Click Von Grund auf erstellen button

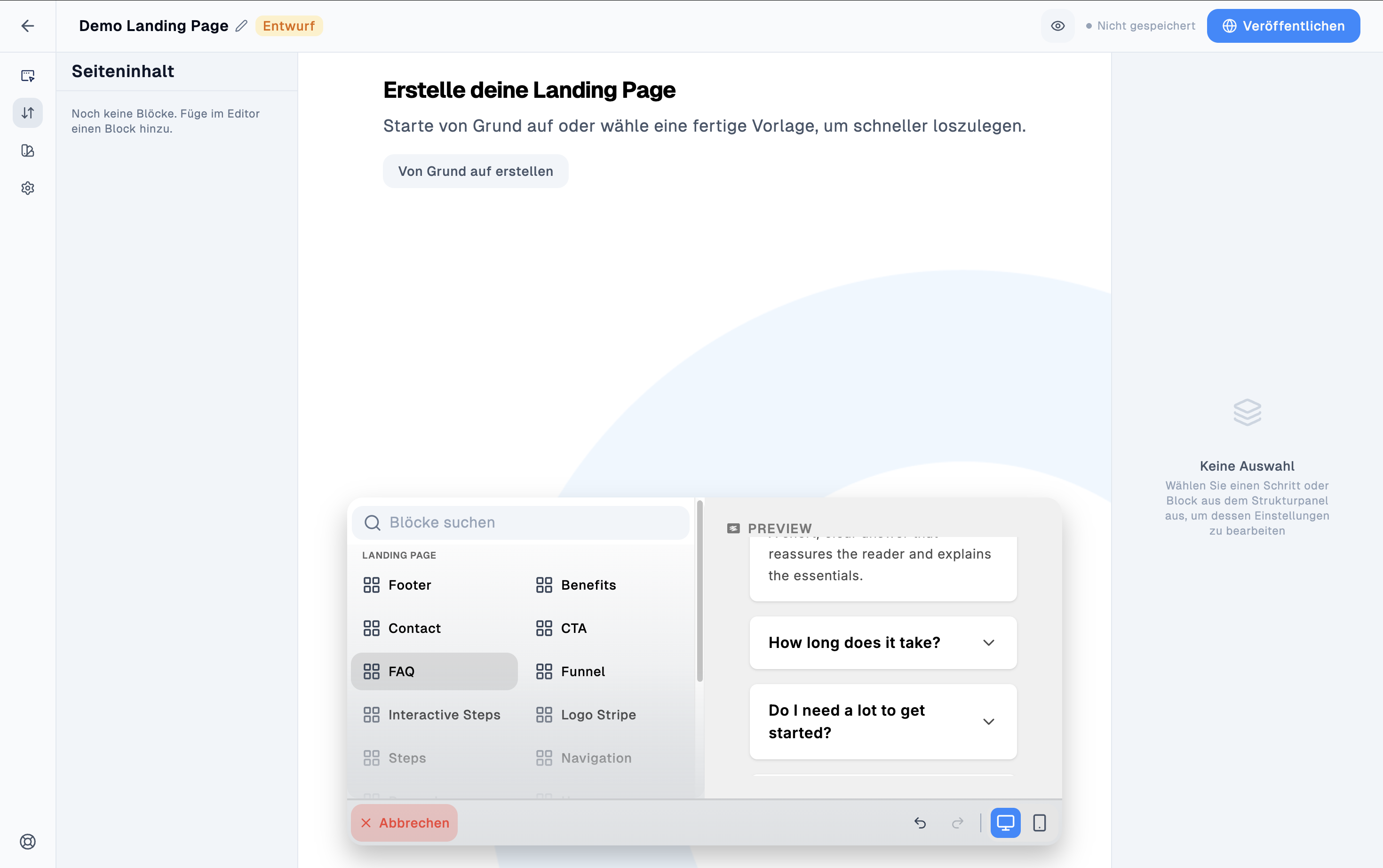(x=476, y=171)
